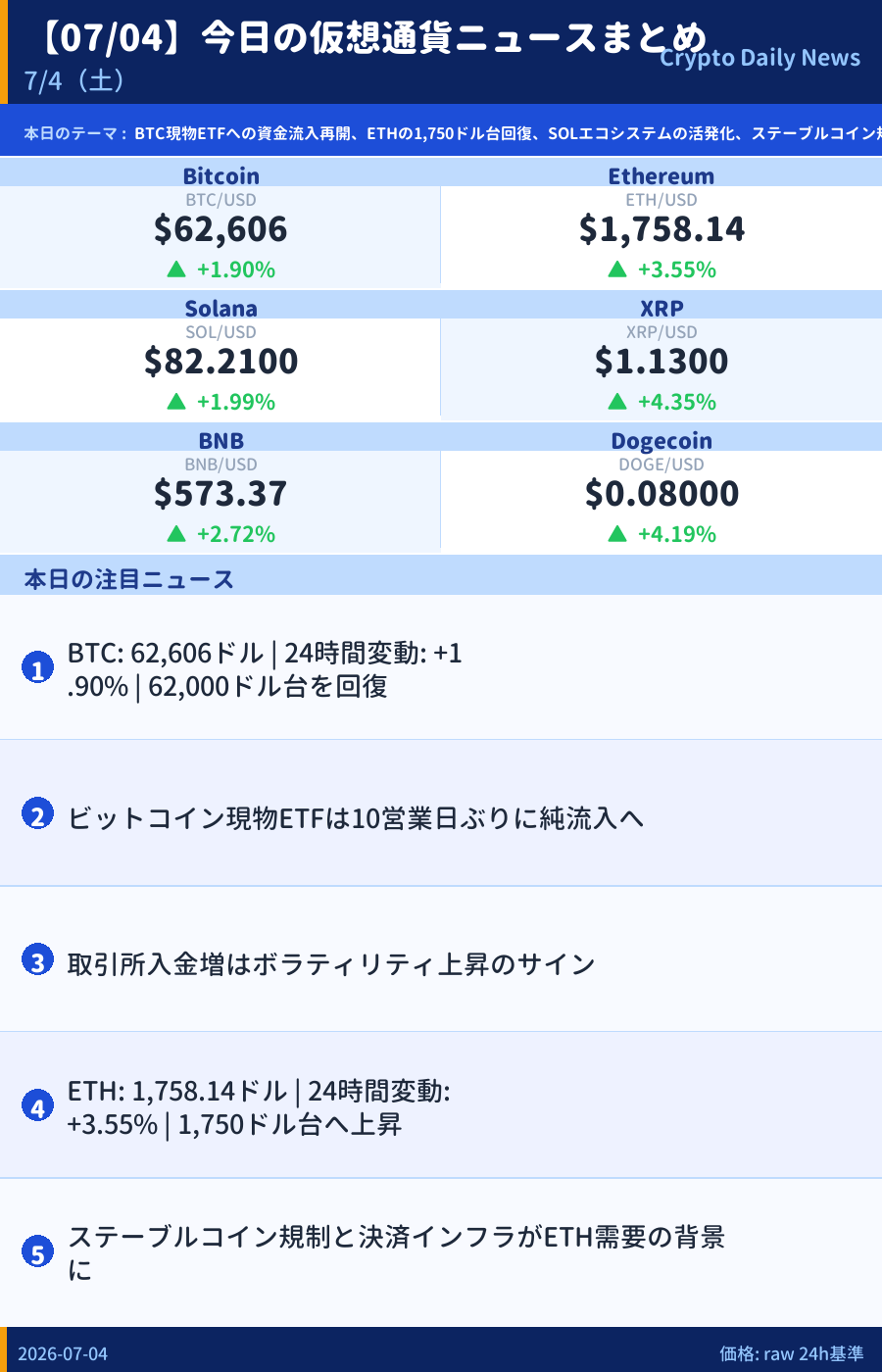This screenshot has height=1372, width=882.
Task: Click the number 3 news badge
Action: (x=37, y=960)
